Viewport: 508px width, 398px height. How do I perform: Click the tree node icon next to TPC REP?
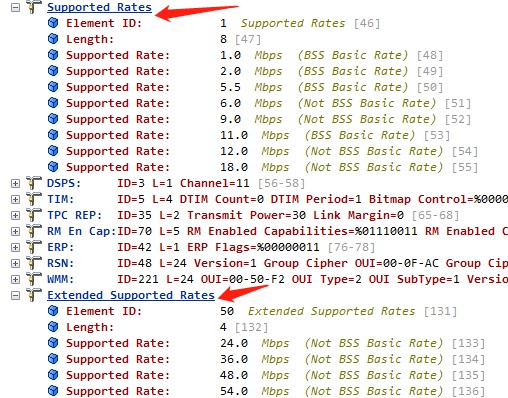(34, 215)
